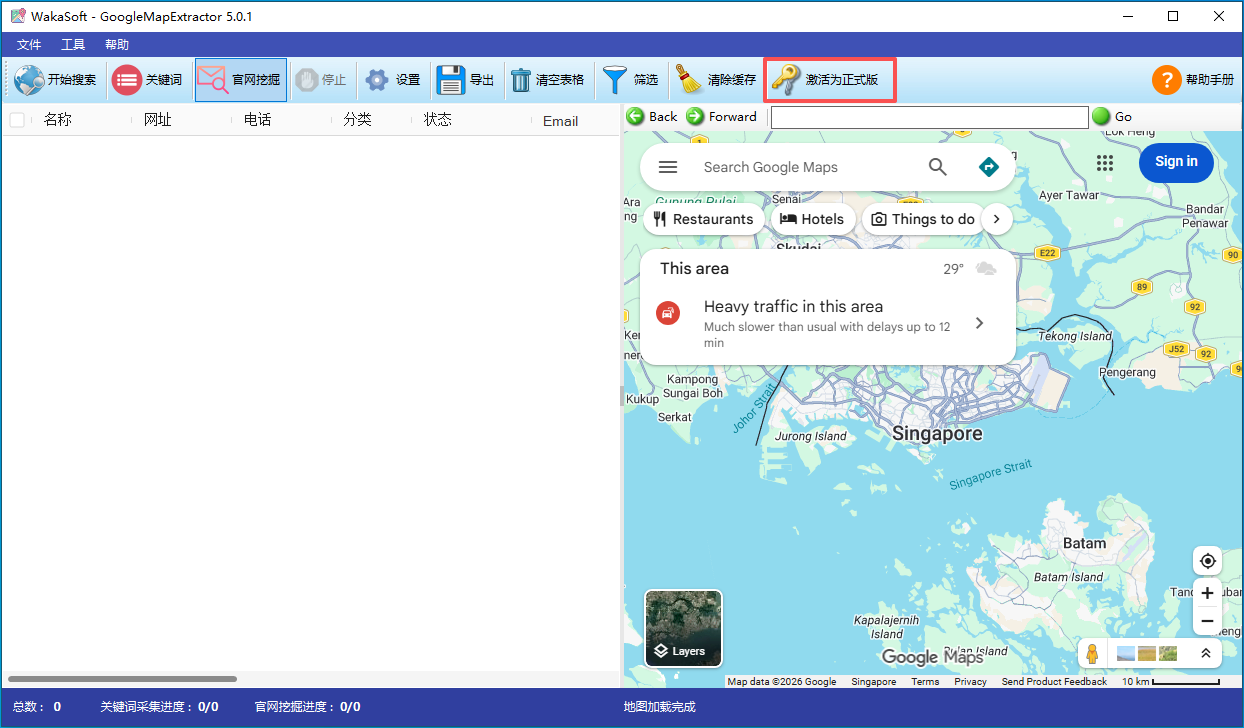Open the 工具 menu
Screen dimensions: 1244x728
(73, 45)
